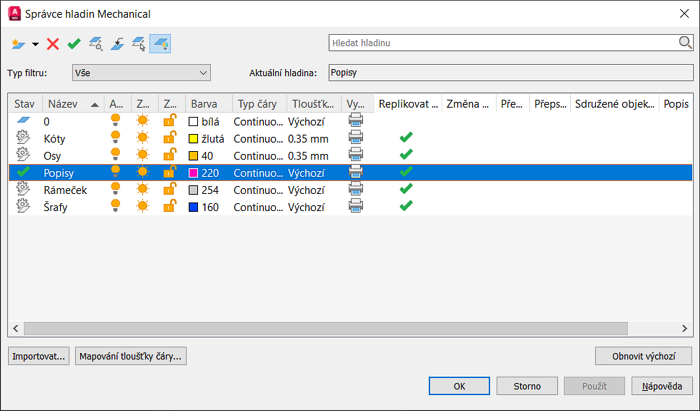Click in the Hledat hladinu search field
This screenshot has width=700, height=411.
tap(500, 43)
